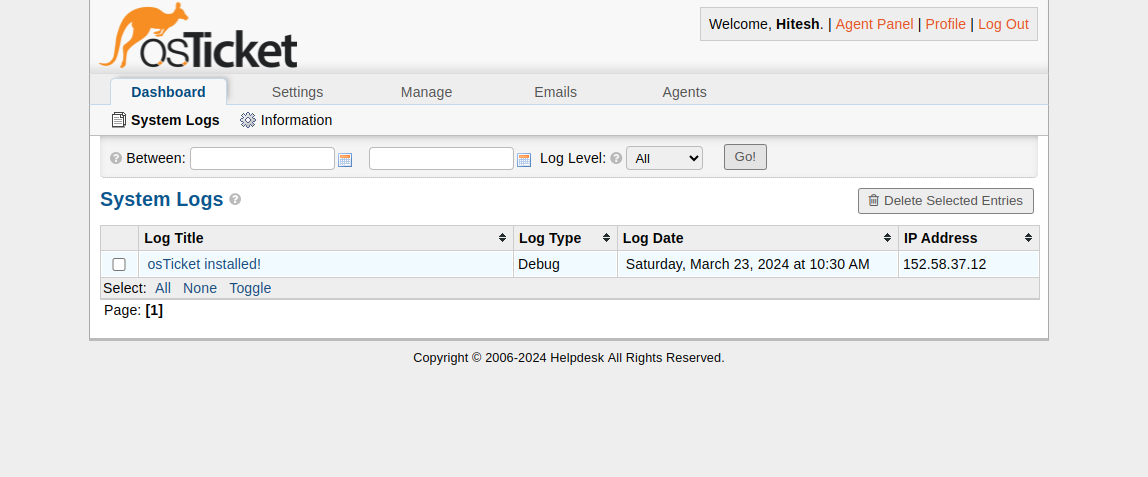Click Delete Selected Entries button
1148x477 pixels.
pyautogui.click(x=945, y=201)
